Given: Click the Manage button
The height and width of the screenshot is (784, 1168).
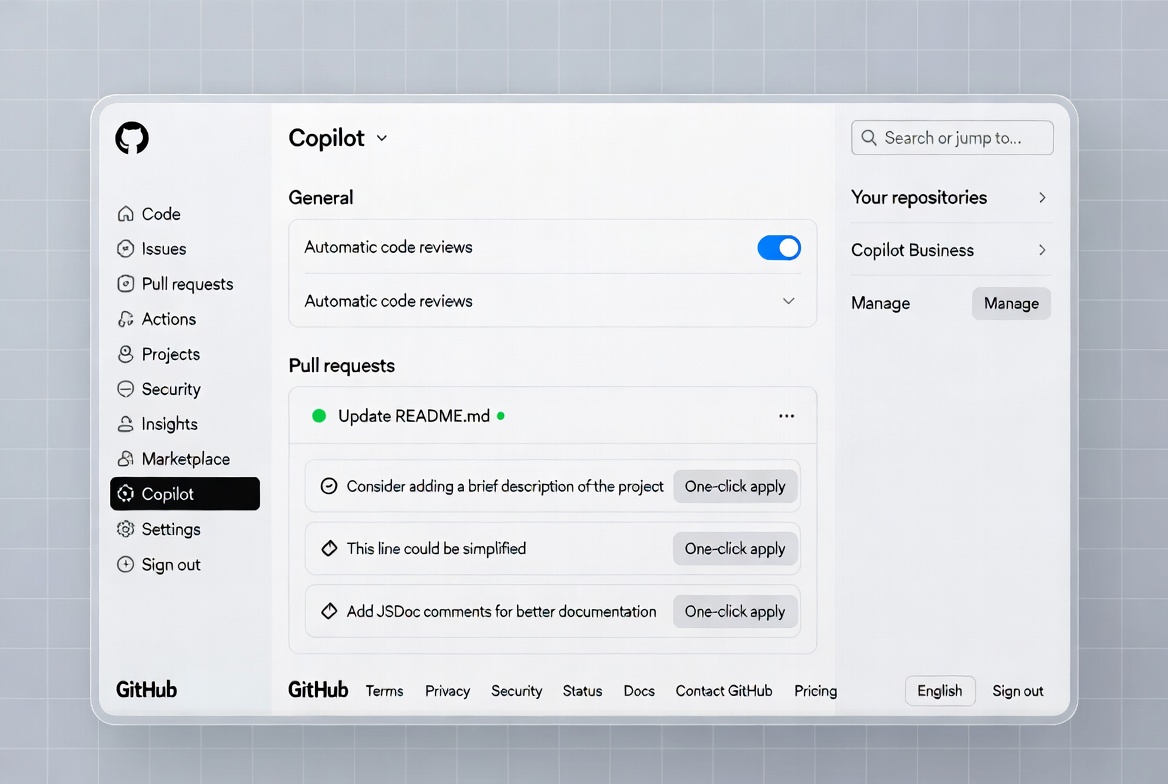Looking at the screenshot, I should (x=1011, y=303).
